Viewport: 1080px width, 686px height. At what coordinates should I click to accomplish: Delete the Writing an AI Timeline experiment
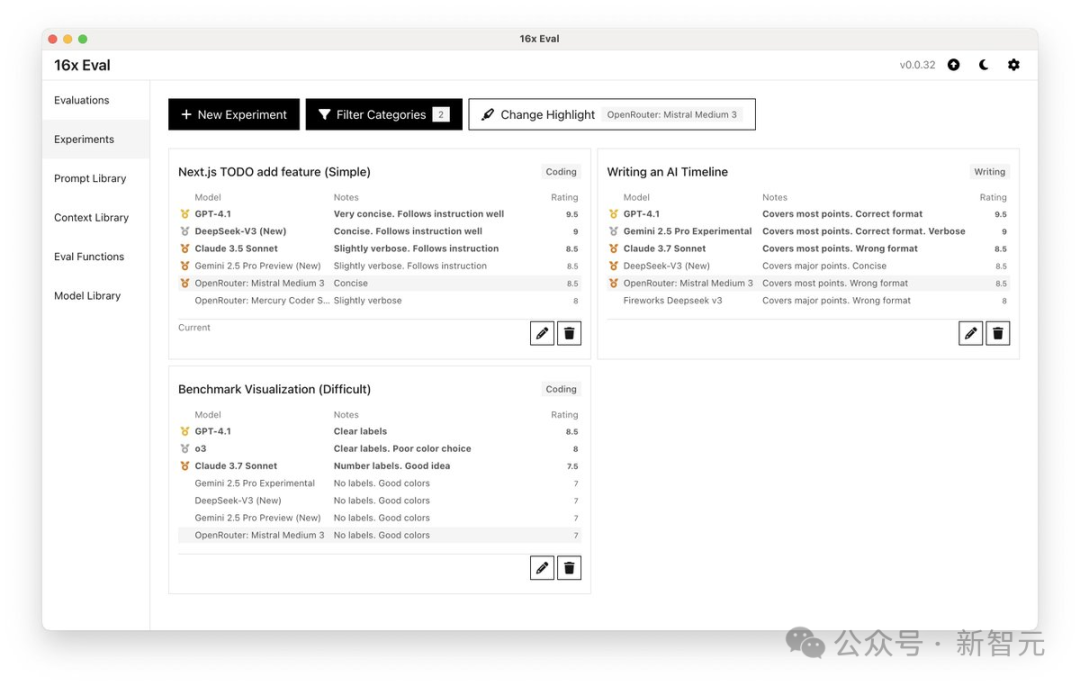pyautogui.click(x=997, y=333)
